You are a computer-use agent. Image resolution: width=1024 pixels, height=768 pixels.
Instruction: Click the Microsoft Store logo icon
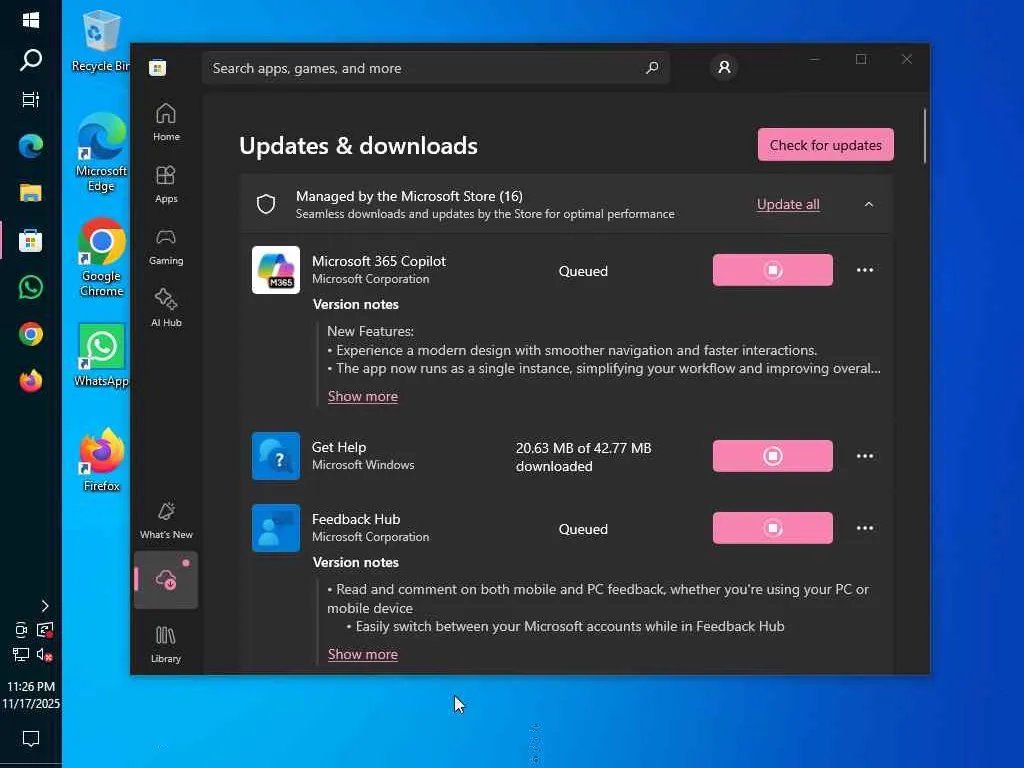[x=157, y=67]
